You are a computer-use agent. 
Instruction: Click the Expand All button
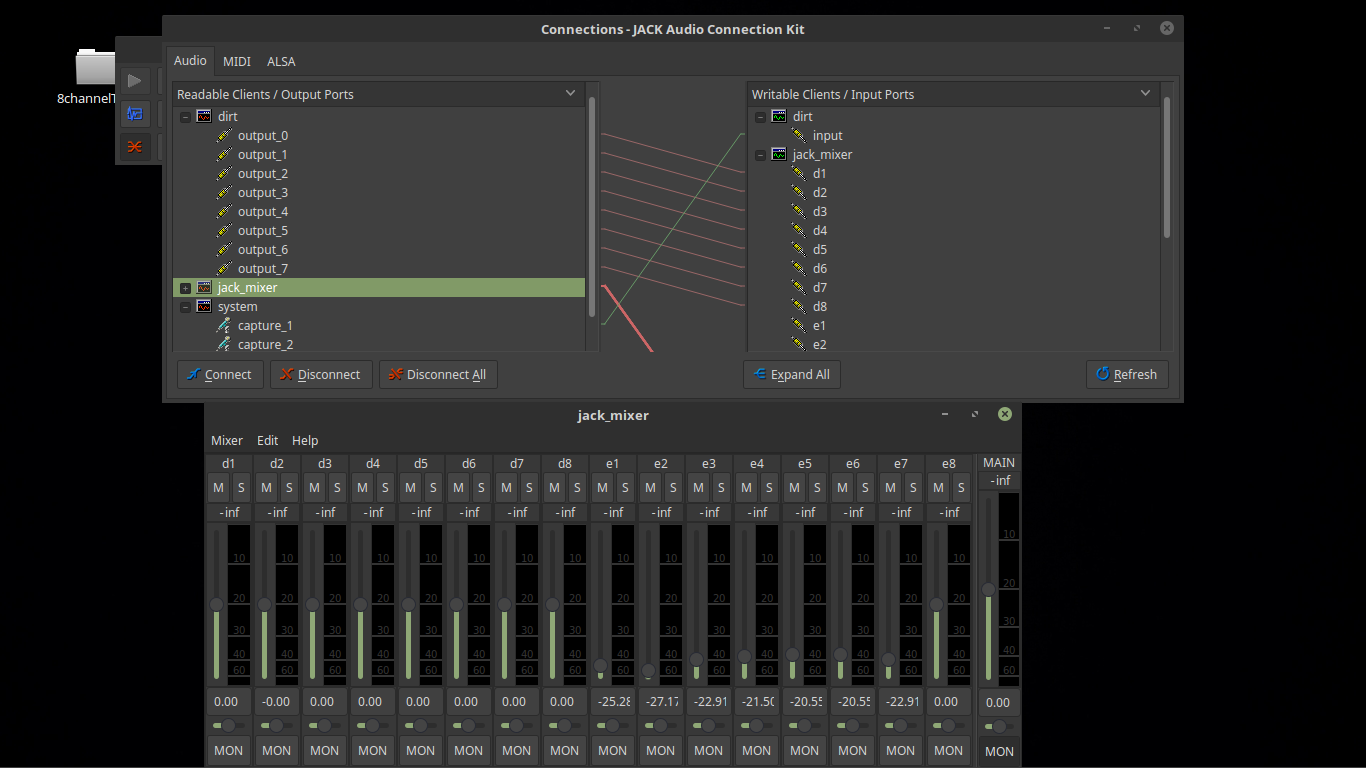click(792, 374)
